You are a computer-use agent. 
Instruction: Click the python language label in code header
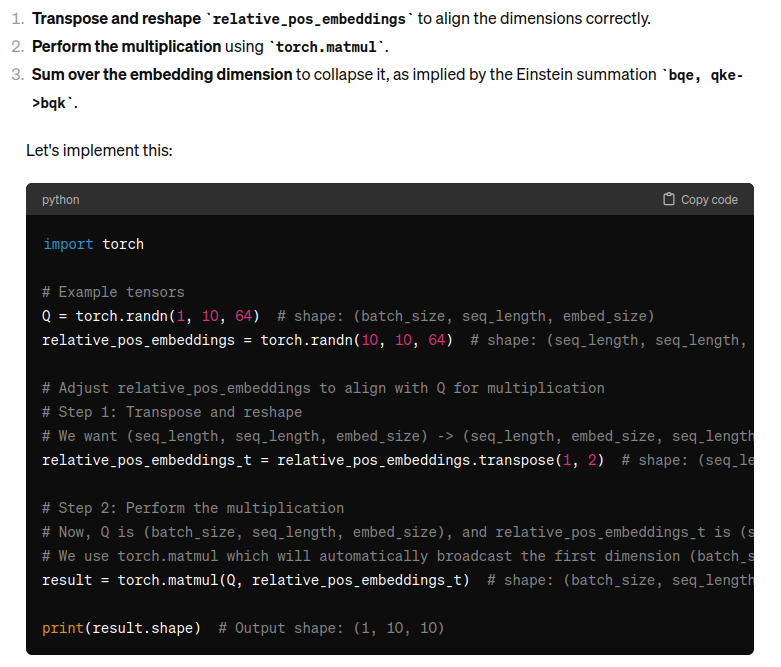pos(61,200)
